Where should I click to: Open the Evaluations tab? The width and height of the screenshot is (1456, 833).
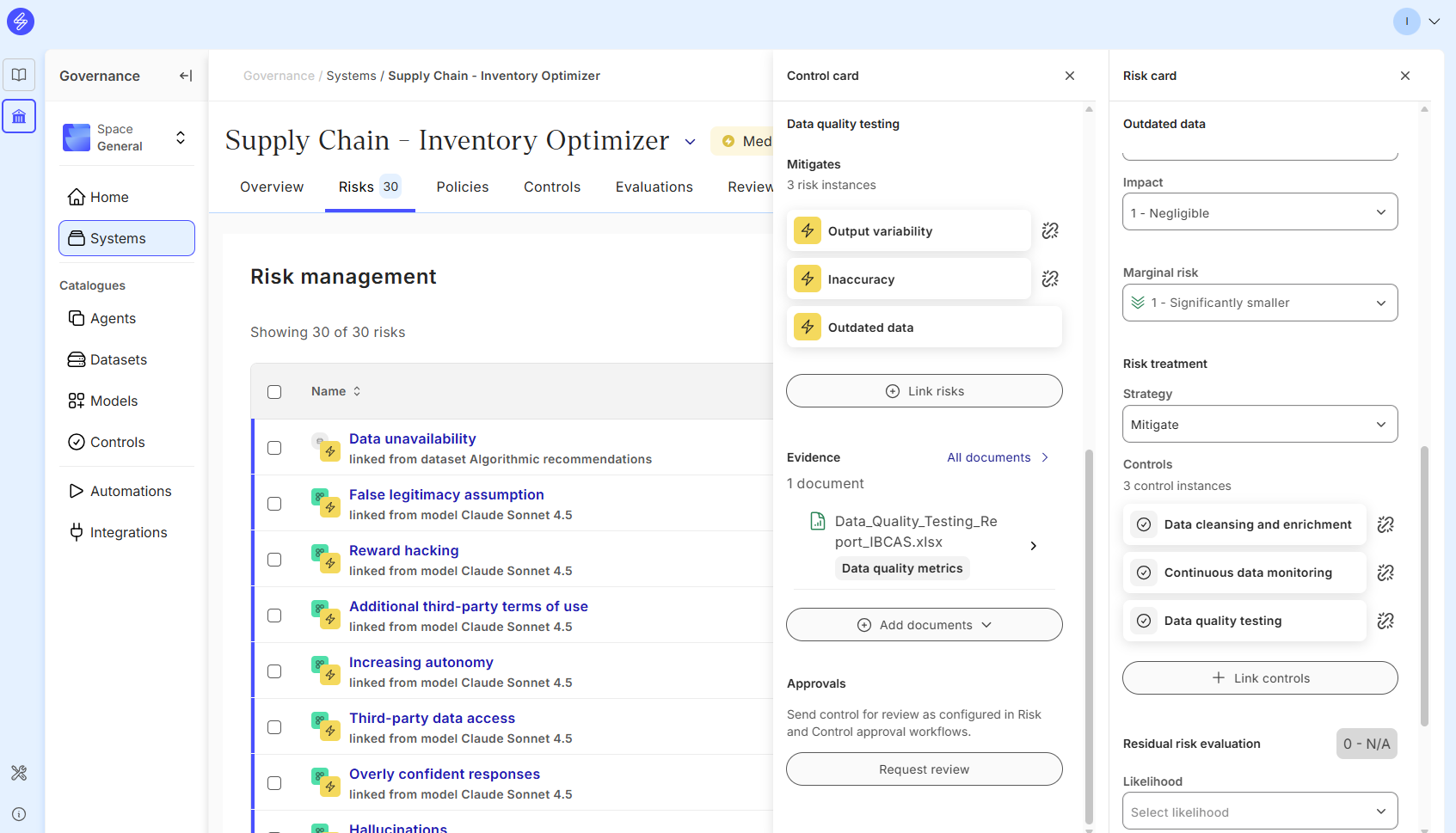click(x=654, y=187)
